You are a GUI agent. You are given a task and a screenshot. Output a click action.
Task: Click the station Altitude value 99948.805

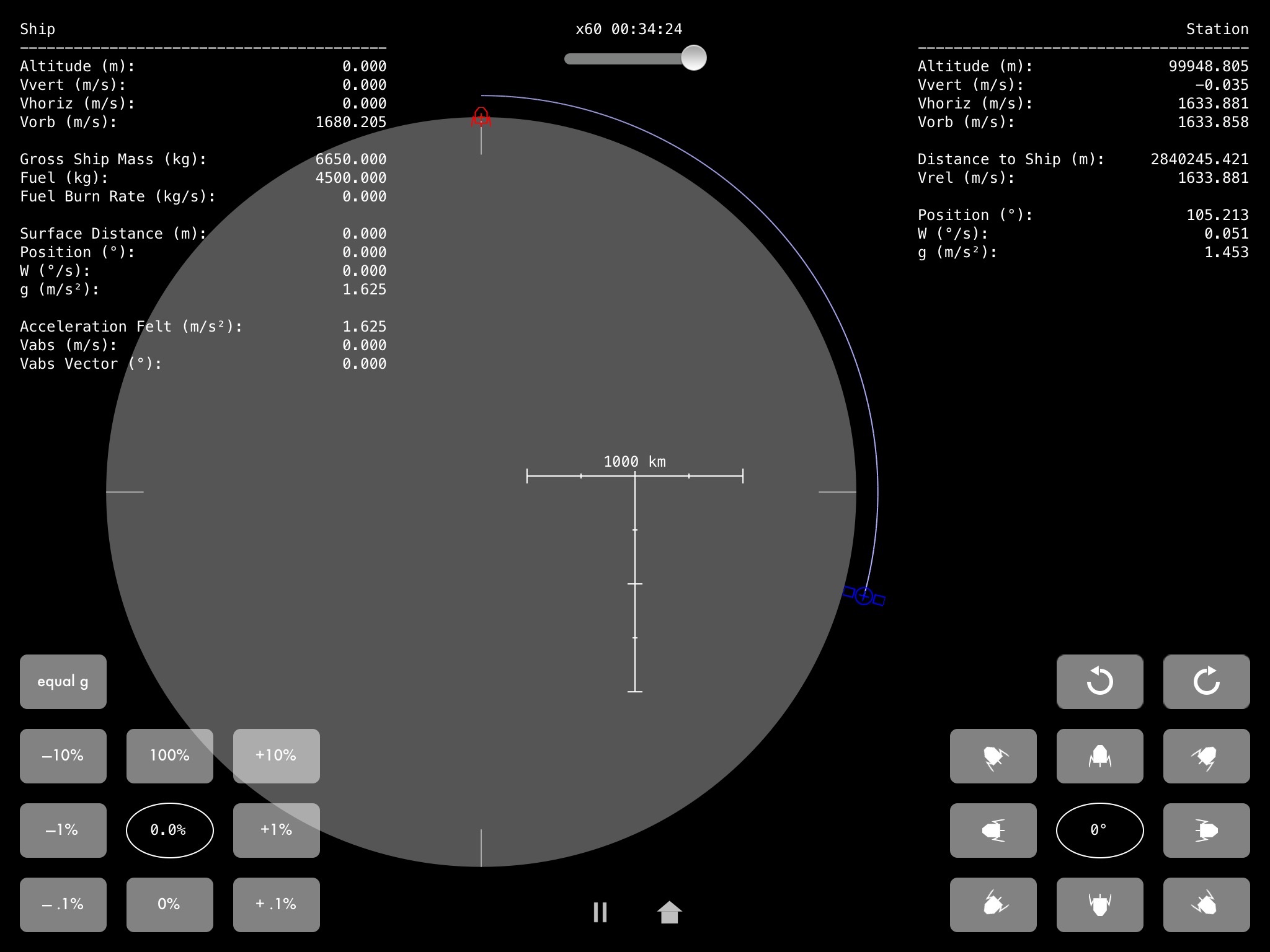pos(1209,66)
